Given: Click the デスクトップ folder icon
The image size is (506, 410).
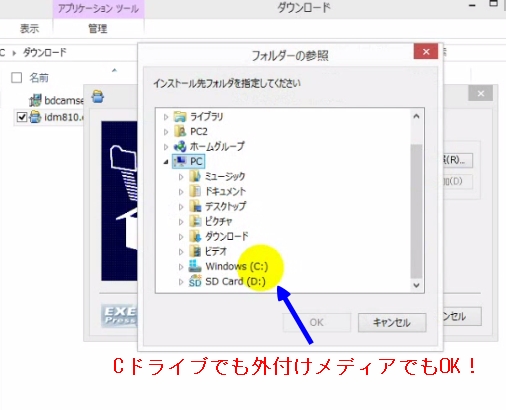Looking at the screenshot, I should 195,206.
